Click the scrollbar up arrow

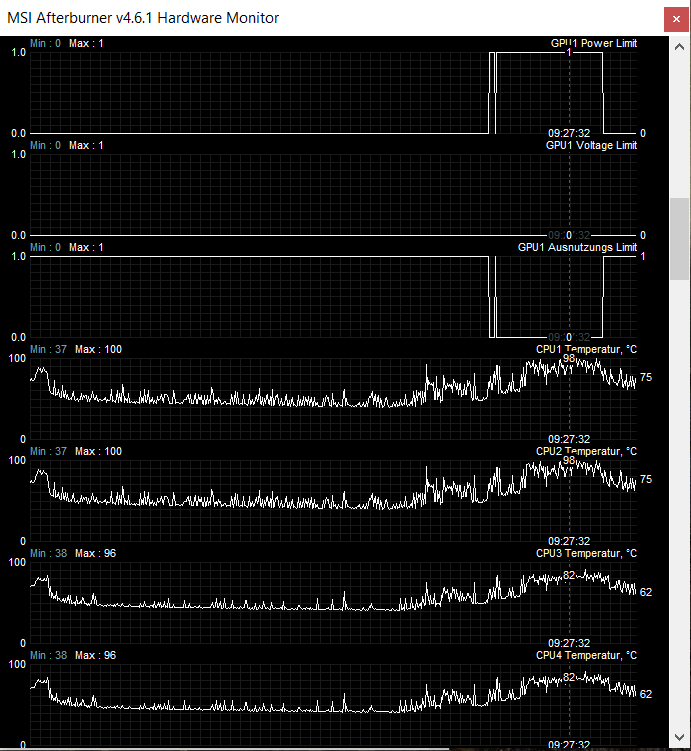click(679, 47)
